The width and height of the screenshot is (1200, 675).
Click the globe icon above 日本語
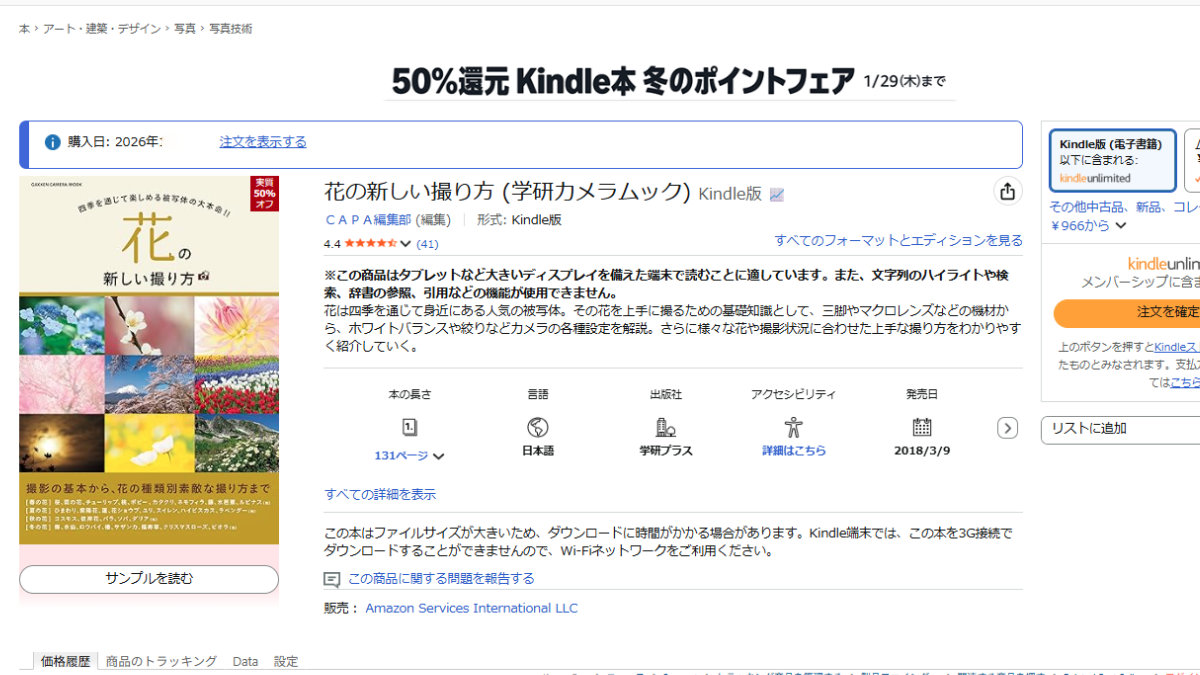[x=538, y=427]
